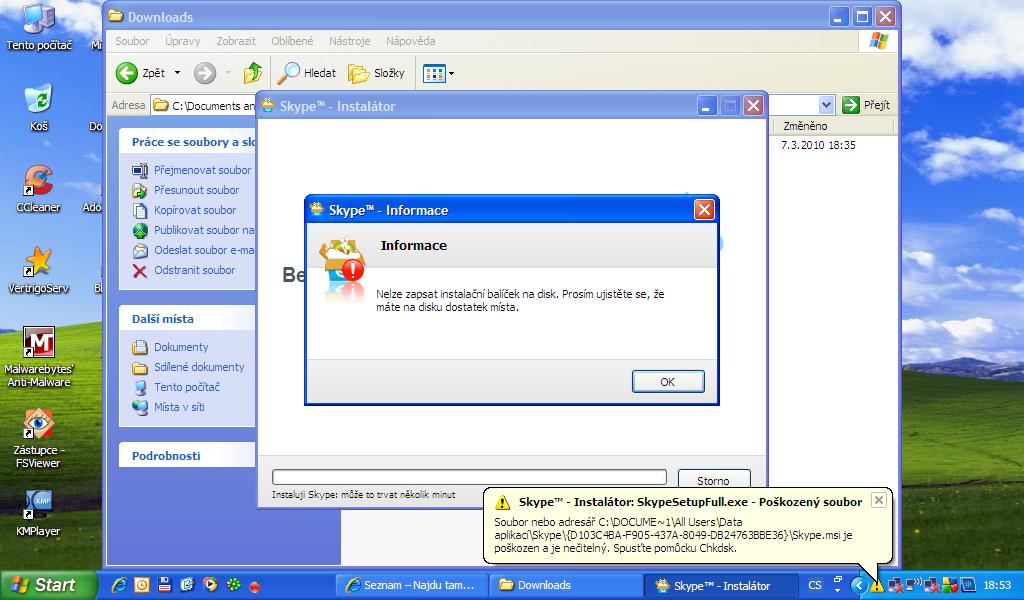Go up one folder level
The width and height of the screenshot is (1024, 600).
(x=253, y=72)
